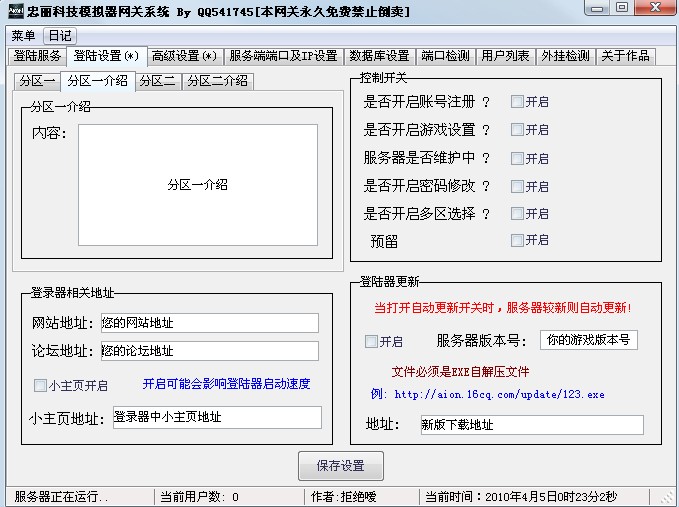Screen dimensions: 679x507
Task: Go to the 数据库设置 tab
Action: tap(379, 56)
